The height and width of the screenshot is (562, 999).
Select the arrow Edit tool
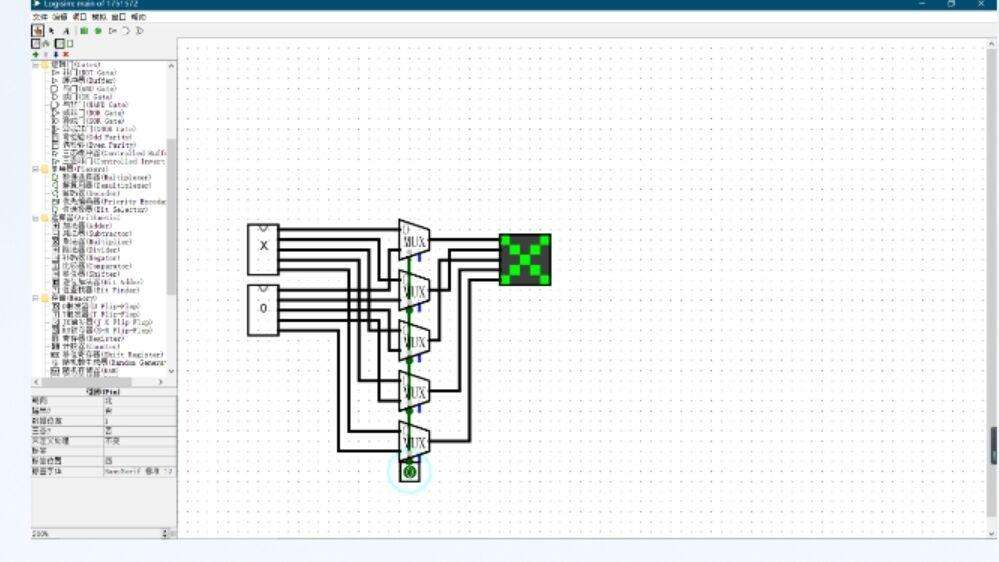[52, 31]
